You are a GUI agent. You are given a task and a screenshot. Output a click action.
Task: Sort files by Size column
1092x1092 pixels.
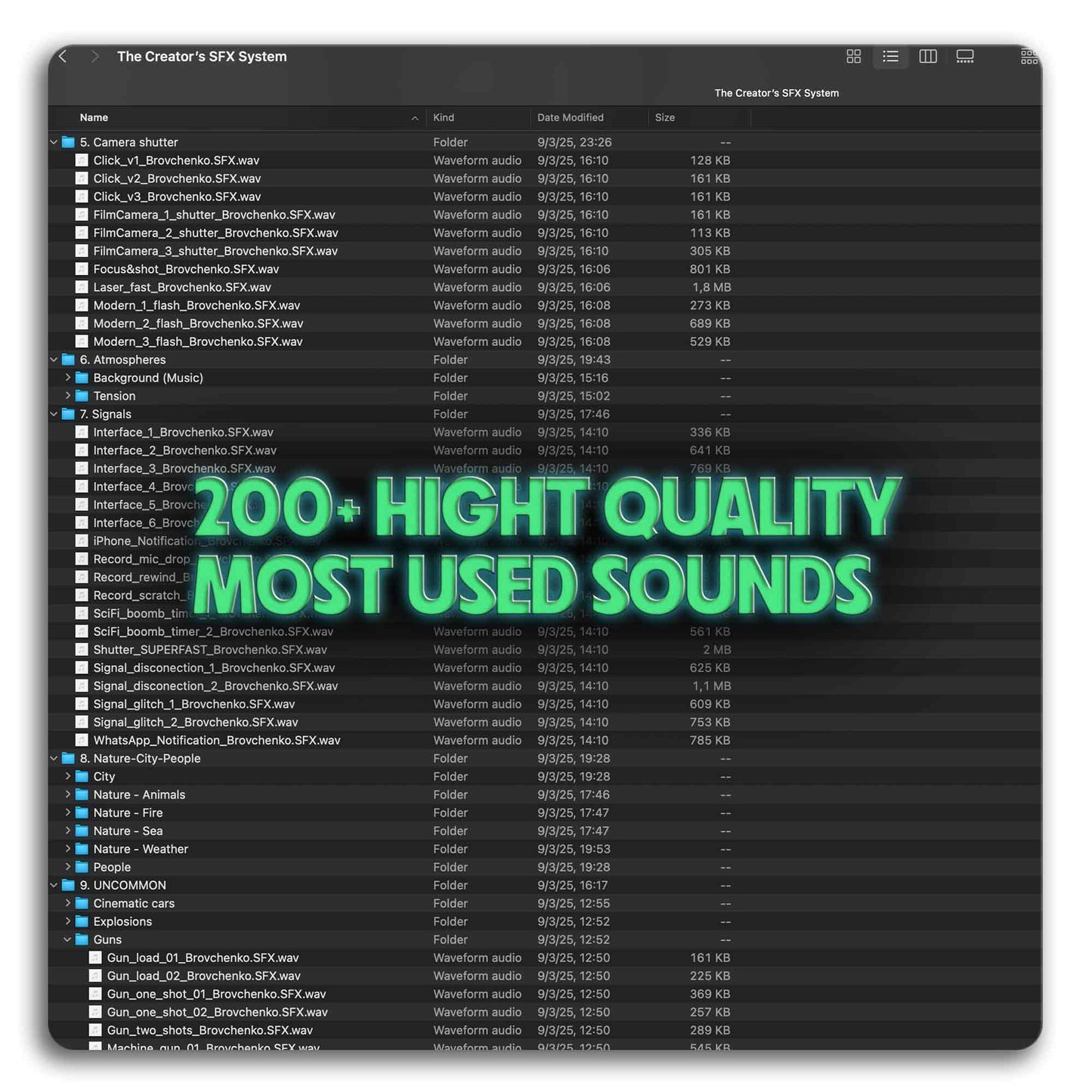[665, 118]
